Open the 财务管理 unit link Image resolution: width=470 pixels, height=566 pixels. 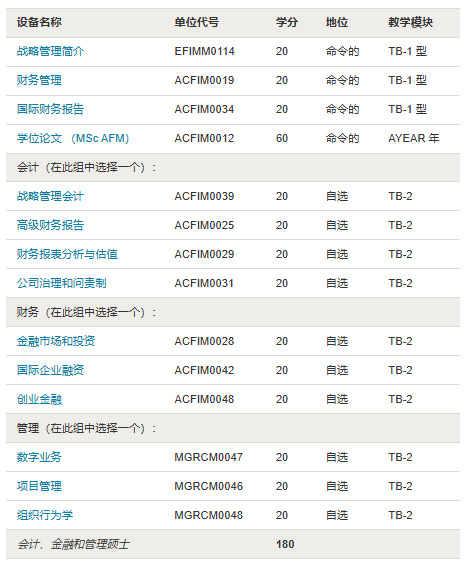click(39, 80)
